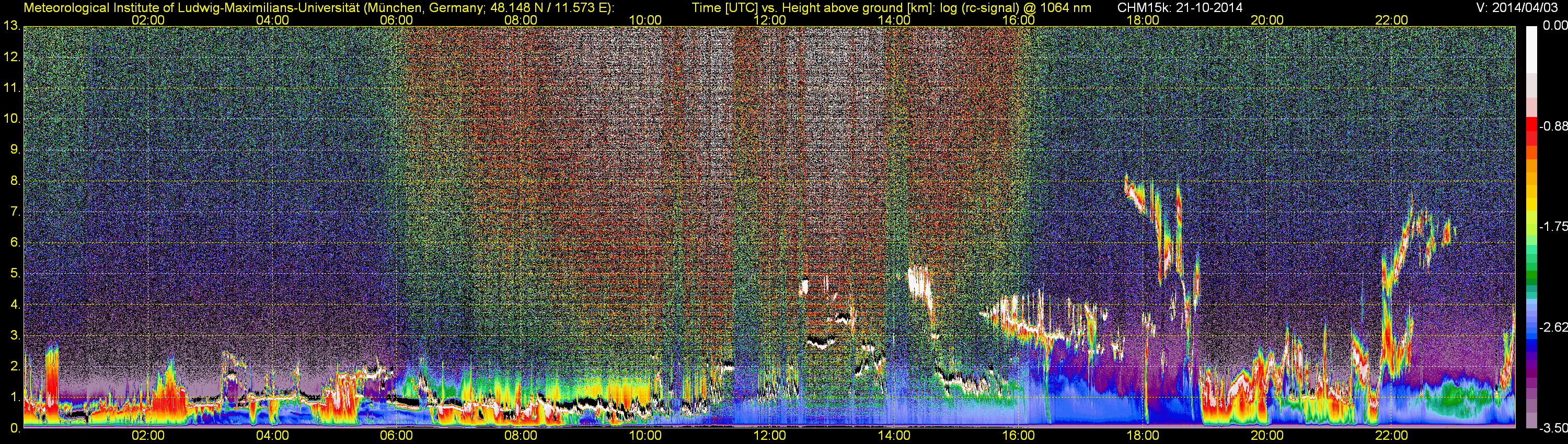Select the 10:00 label on the upper time axis

[x=645, y=20]
